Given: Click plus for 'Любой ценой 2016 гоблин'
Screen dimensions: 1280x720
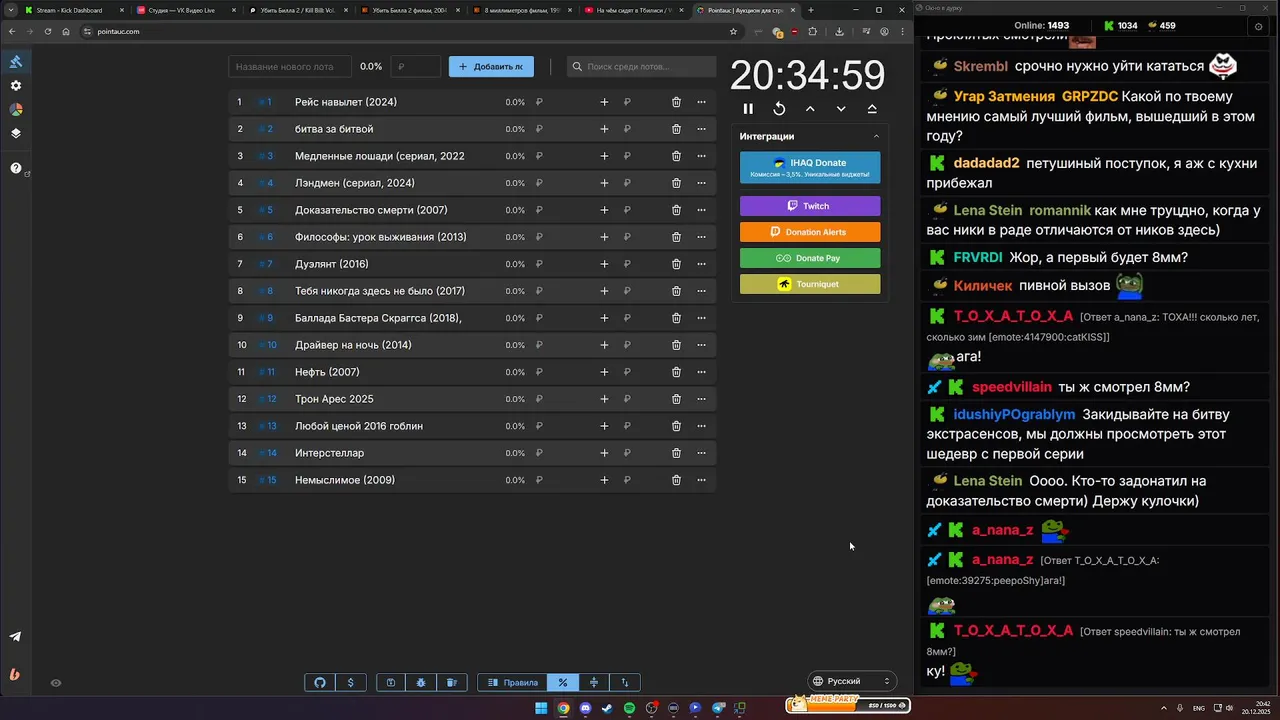Looking at the screenshot, I should [x=604, y=426].
